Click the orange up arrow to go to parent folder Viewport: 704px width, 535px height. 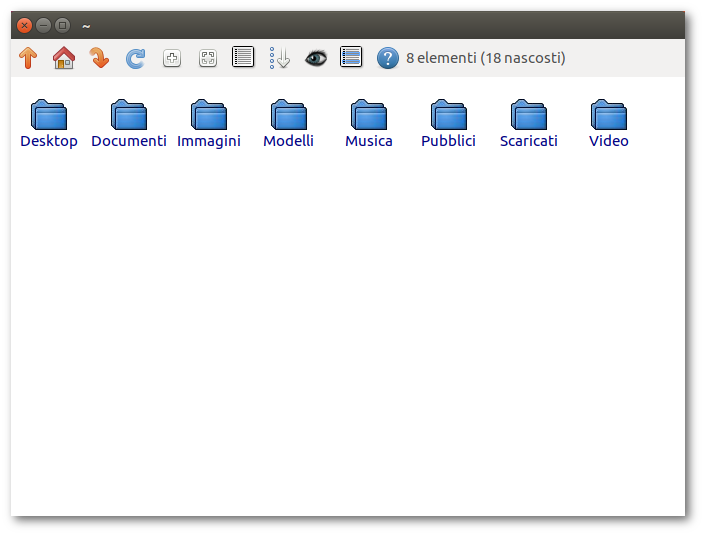click(x=28, y=58)
